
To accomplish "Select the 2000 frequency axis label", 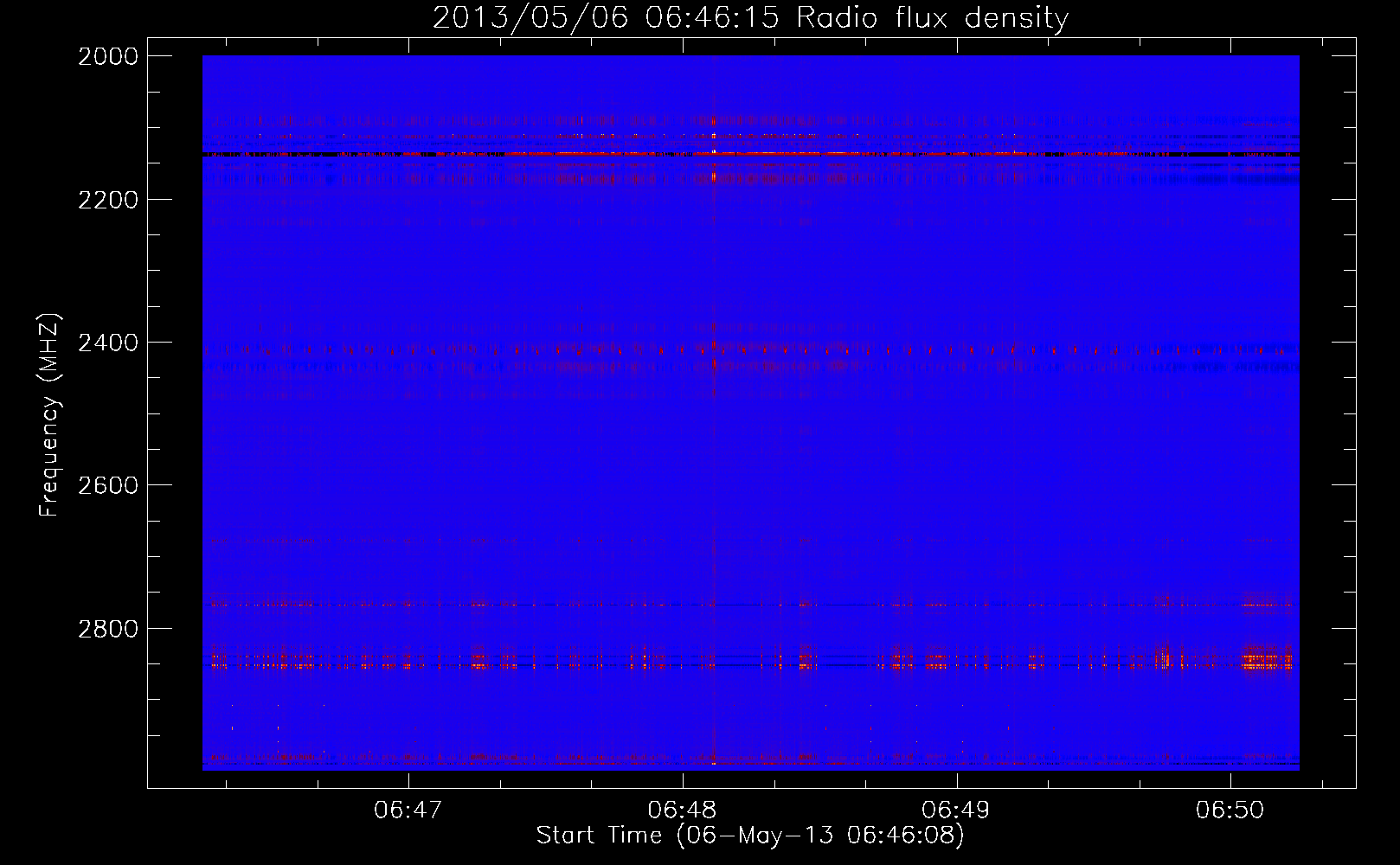I will pyautogui.click(x=108, y=57).
